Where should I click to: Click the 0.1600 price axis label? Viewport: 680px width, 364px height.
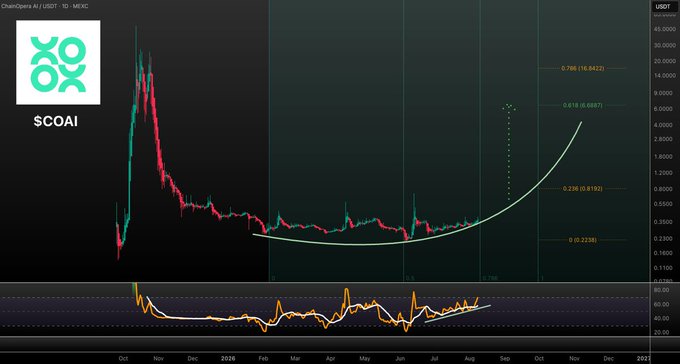click(665, 253)
